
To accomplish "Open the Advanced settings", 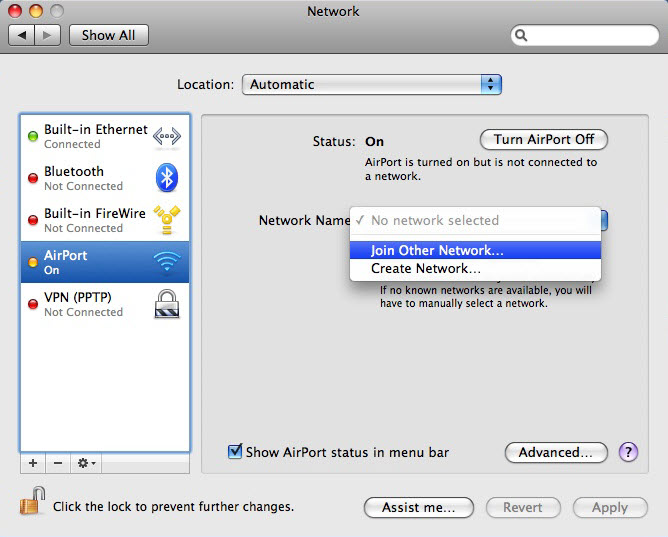I will [555, 453].
